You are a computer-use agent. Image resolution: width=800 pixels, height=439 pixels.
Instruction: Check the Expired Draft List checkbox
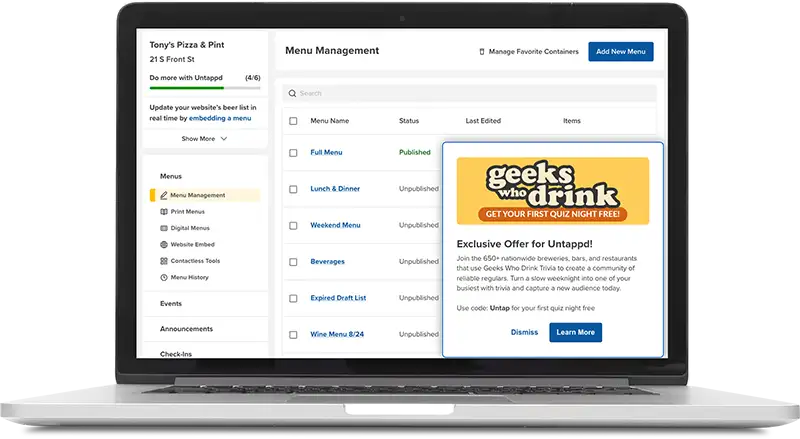point(293,298)
